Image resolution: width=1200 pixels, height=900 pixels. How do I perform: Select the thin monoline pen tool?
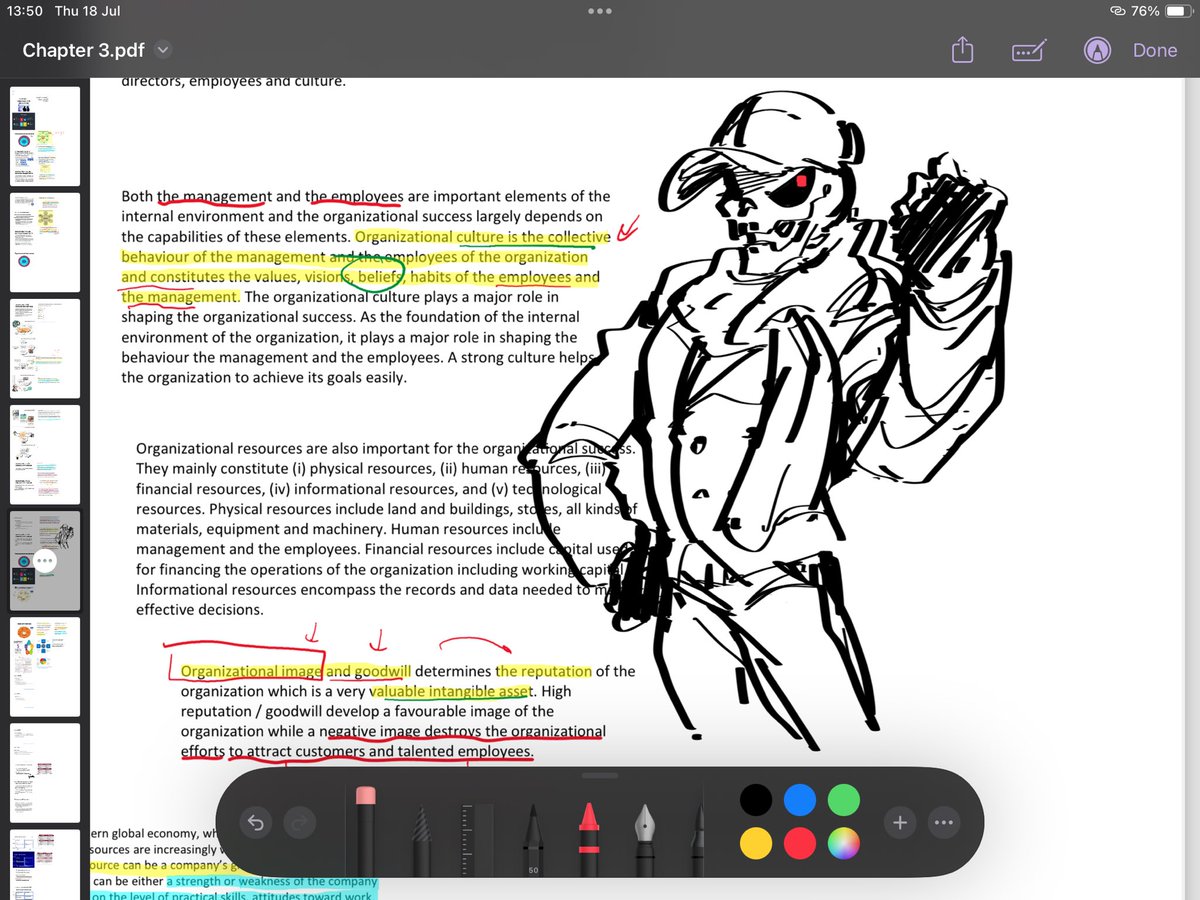(x=700, y=840)
